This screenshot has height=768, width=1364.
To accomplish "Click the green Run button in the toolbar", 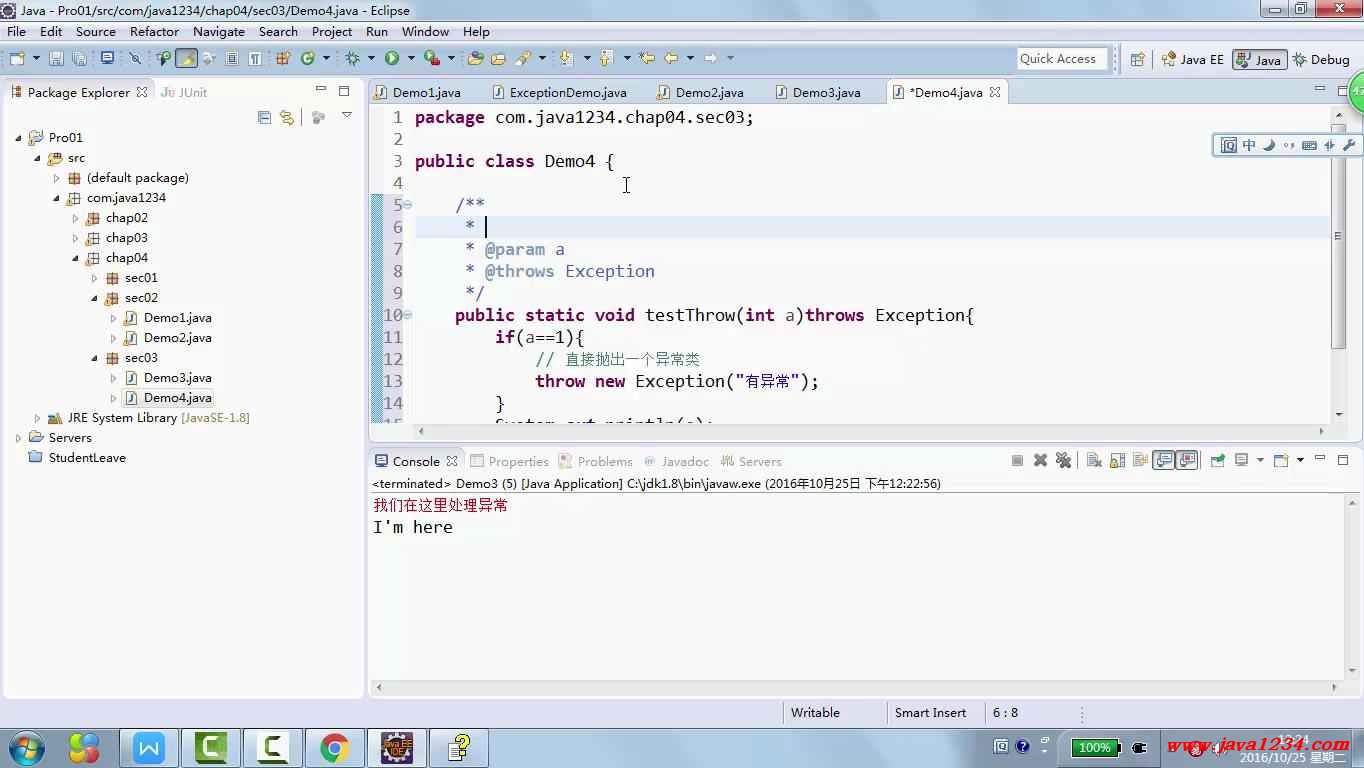I will (392, 58).
